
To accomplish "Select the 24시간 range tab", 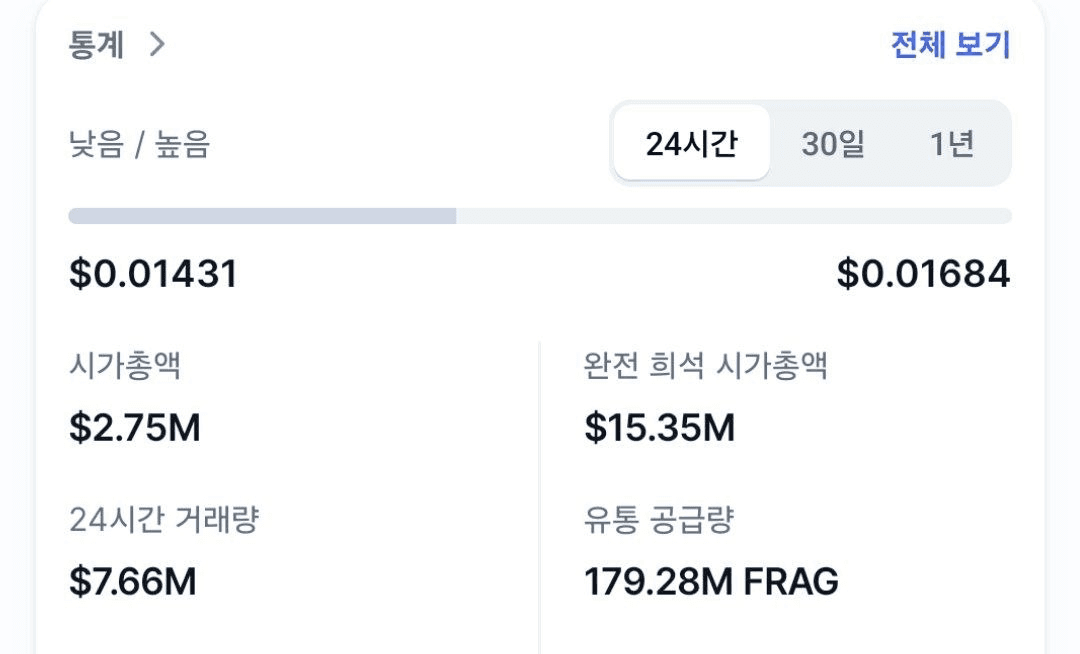I will point(692,144).
